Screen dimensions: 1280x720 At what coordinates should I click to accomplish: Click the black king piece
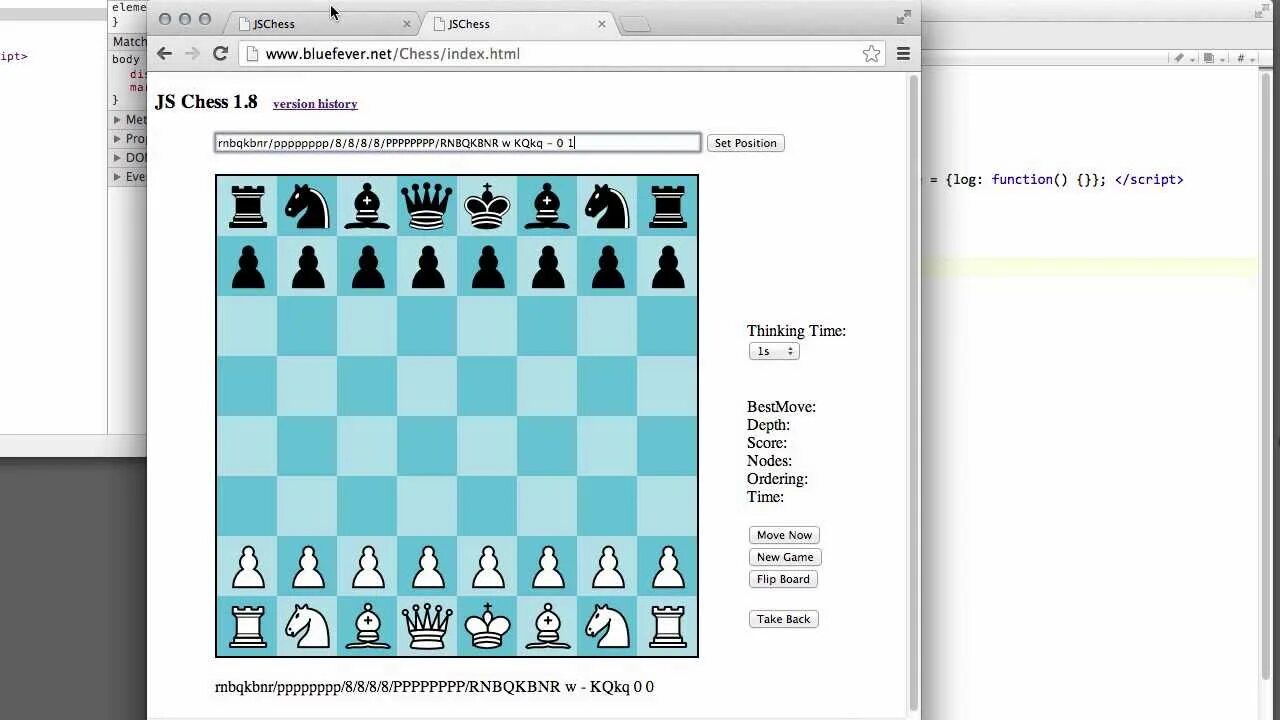(x=487, y=206)
